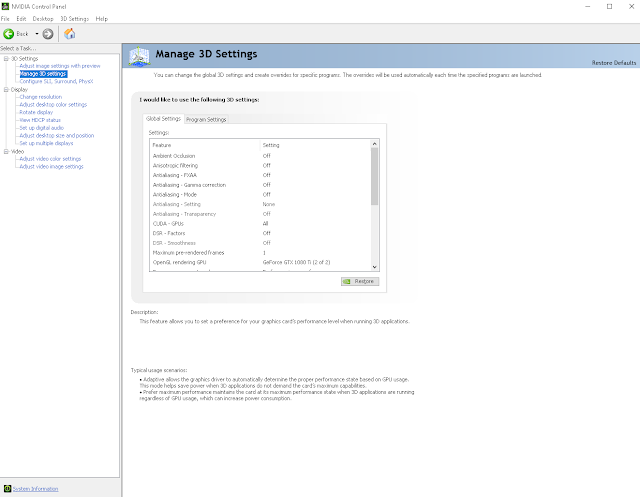Click the Feature column header

[205, 145]
